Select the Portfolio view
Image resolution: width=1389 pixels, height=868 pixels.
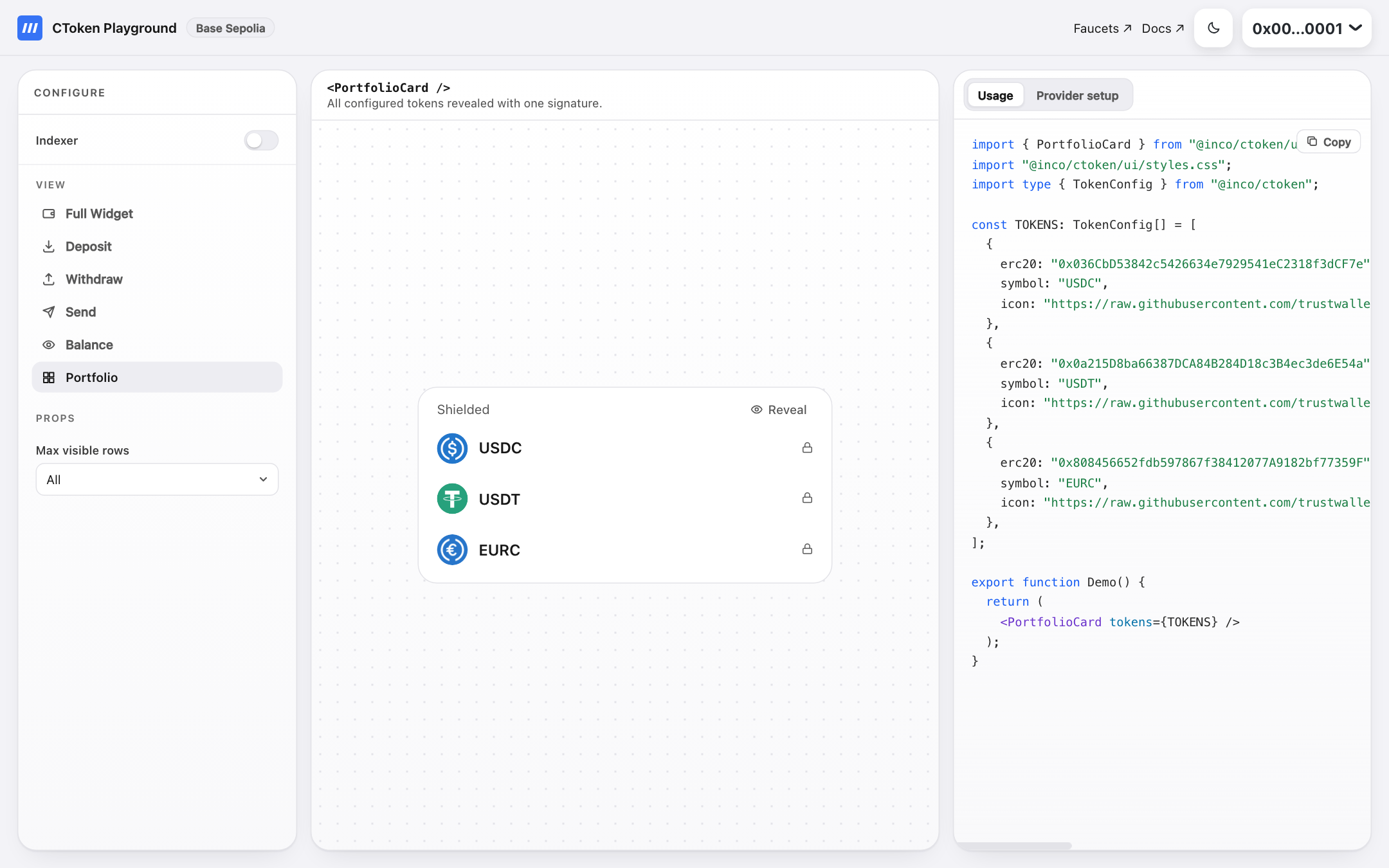(x=157, y=377)
